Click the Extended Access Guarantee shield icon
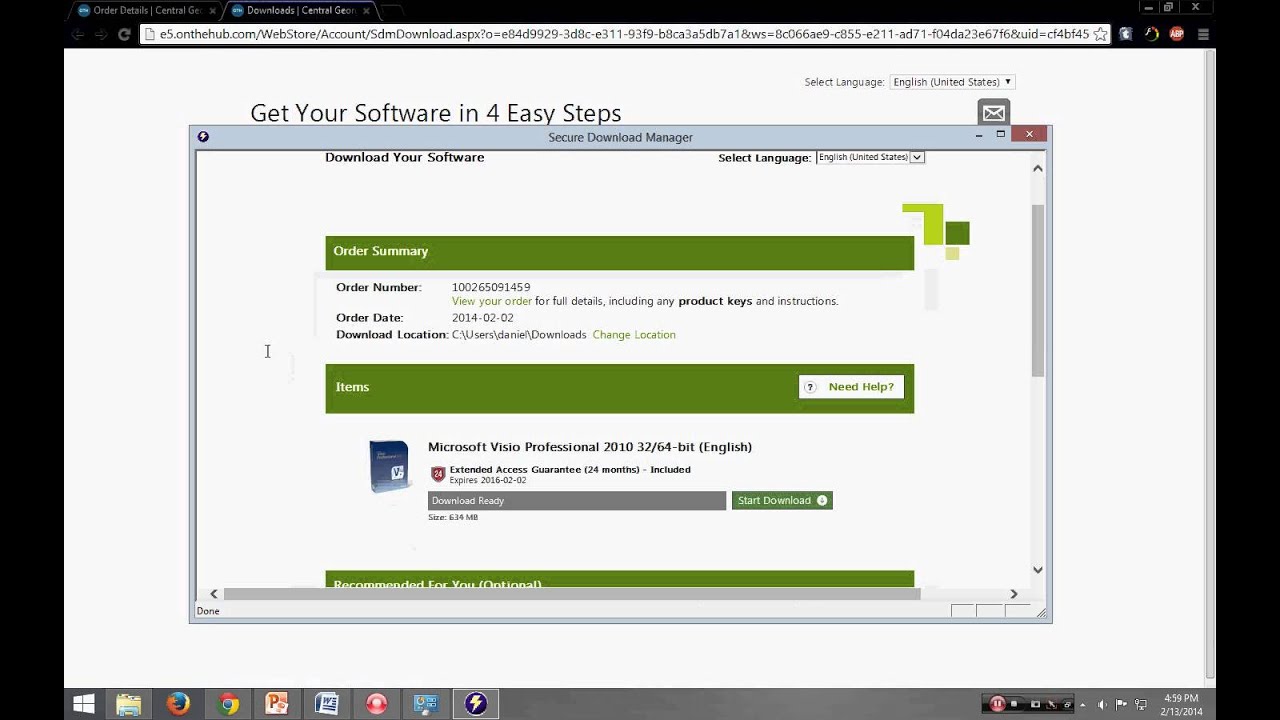Image resolution: width=1280 pixels, height=720 pixels. pyautogui.click(x=438, y=474)
